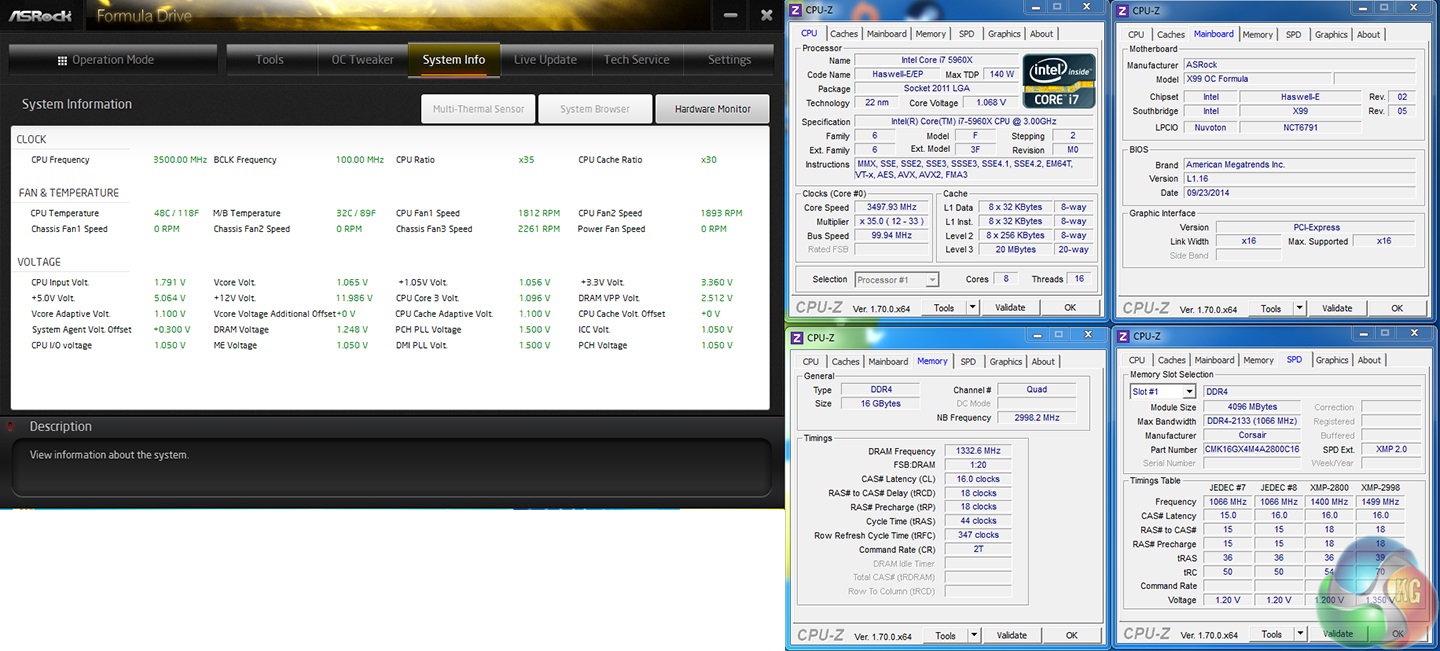Select the Memory tab in CPU-Z Mainboard window
1440x651 pixels.
[x=1258, y=34]
